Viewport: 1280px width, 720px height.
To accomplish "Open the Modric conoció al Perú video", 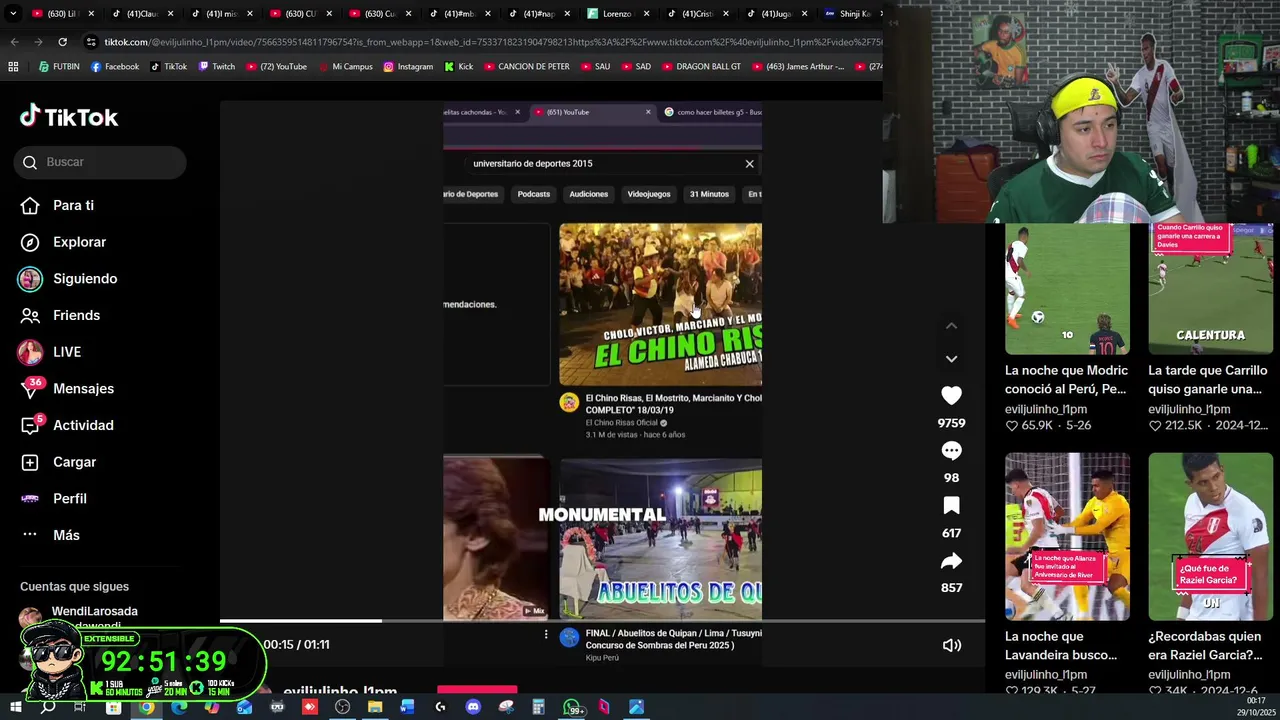I will (x=1067, y=289).
